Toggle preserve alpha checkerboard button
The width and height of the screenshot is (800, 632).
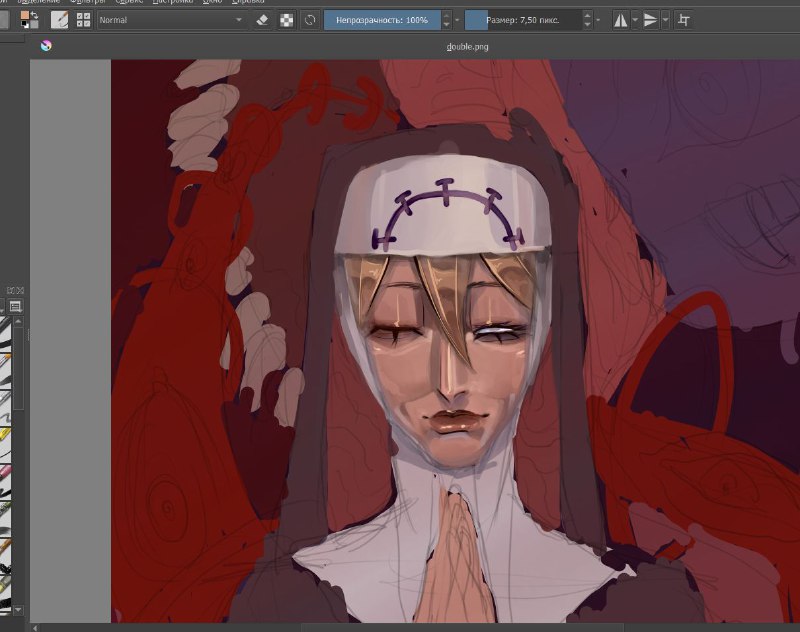coord(287,20)
